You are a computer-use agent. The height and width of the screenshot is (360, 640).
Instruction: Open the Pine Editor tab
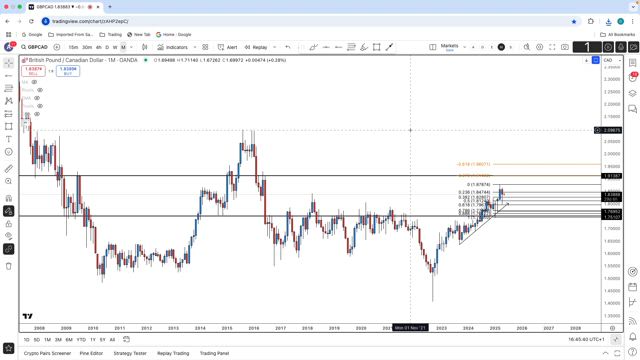click(x=91, y=353)
